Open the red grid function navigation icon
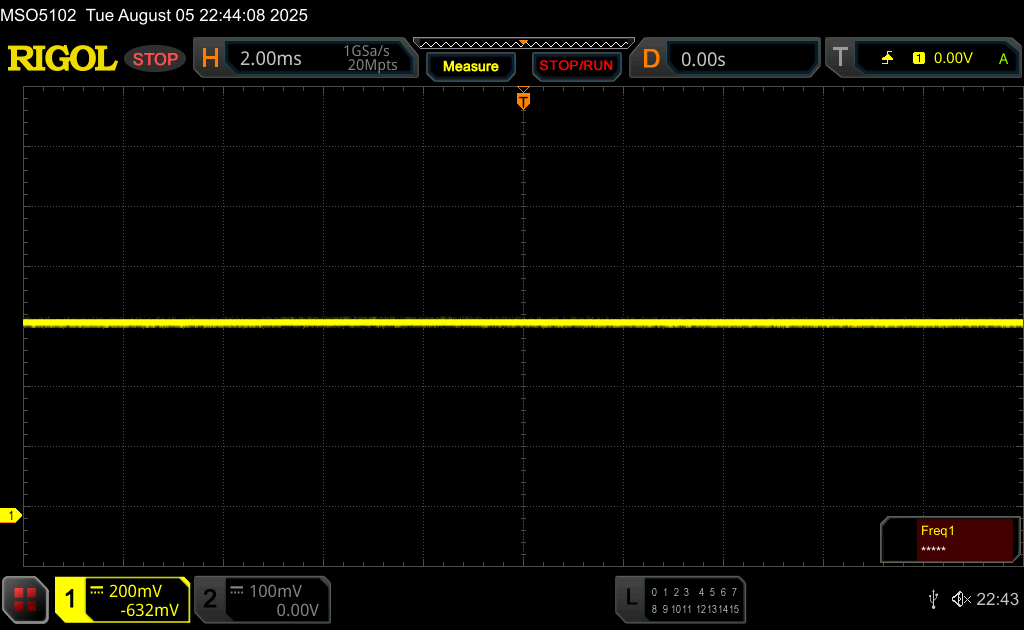This screenshot has height=630, width=1024. click(25, 599)
